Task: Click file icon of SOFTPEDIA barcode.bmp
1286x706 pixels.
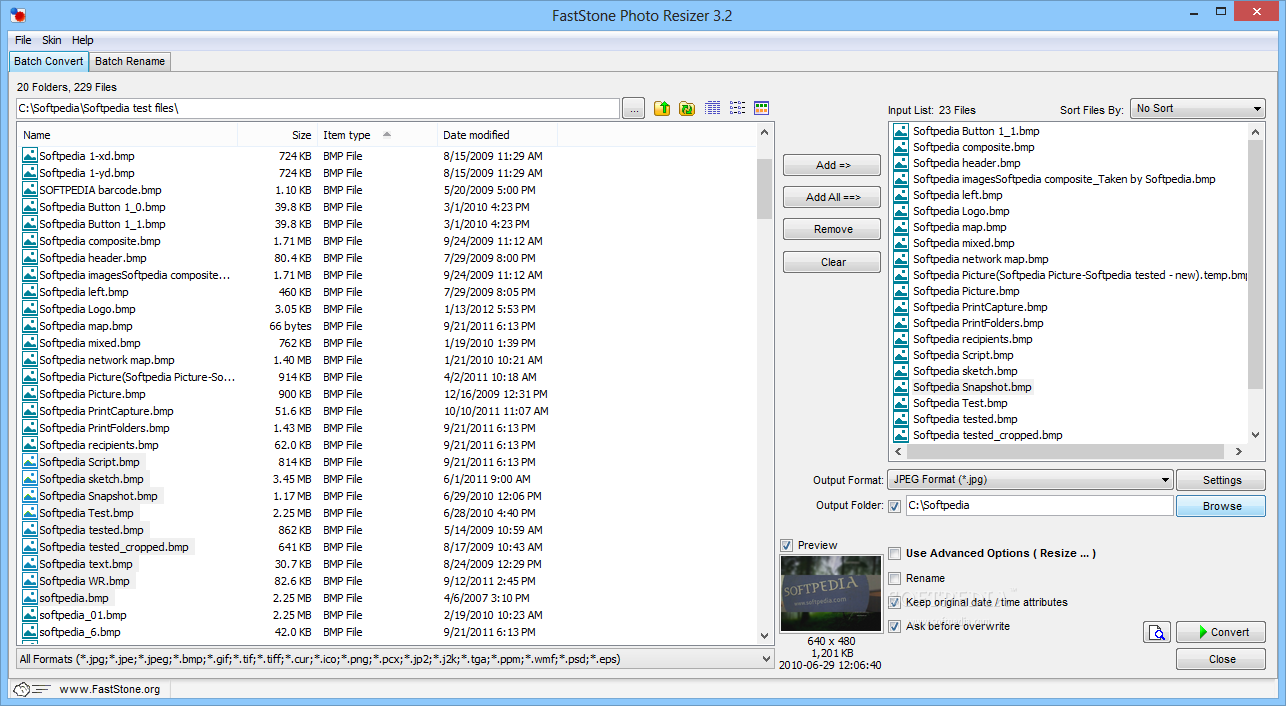Action: (x=29, y=190)
